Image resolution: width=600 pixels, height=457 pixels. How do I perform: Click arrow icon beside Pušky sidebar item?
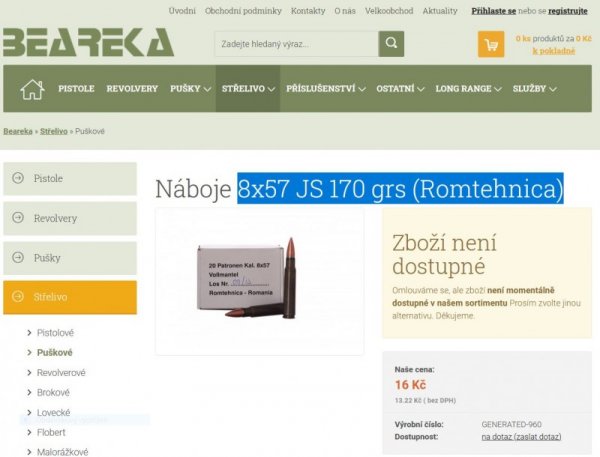pyautogui.click(x=18, y=258)
